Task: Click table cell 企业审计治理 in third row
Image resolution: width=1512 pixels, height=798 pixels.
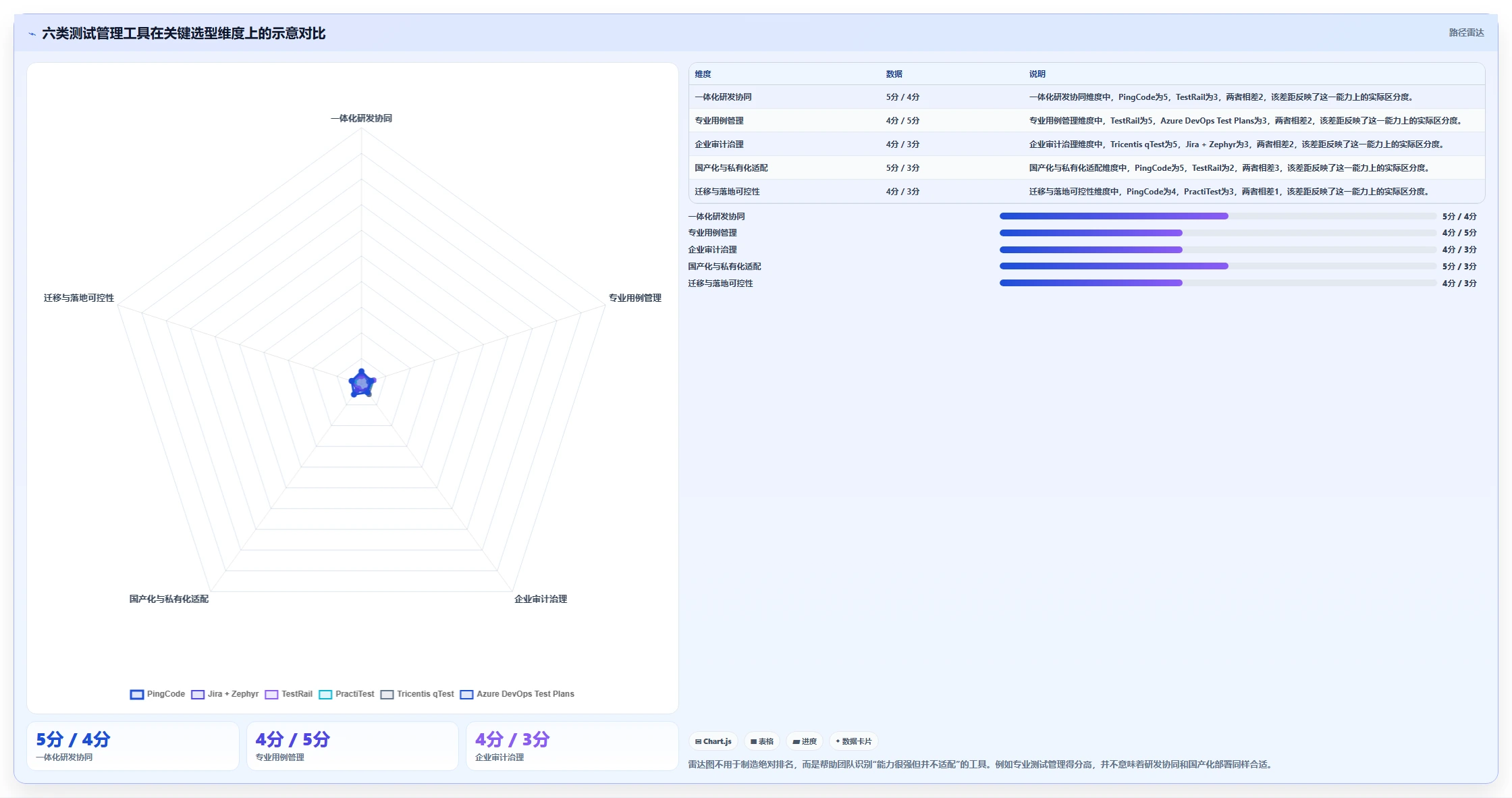Action: (719, 144)
